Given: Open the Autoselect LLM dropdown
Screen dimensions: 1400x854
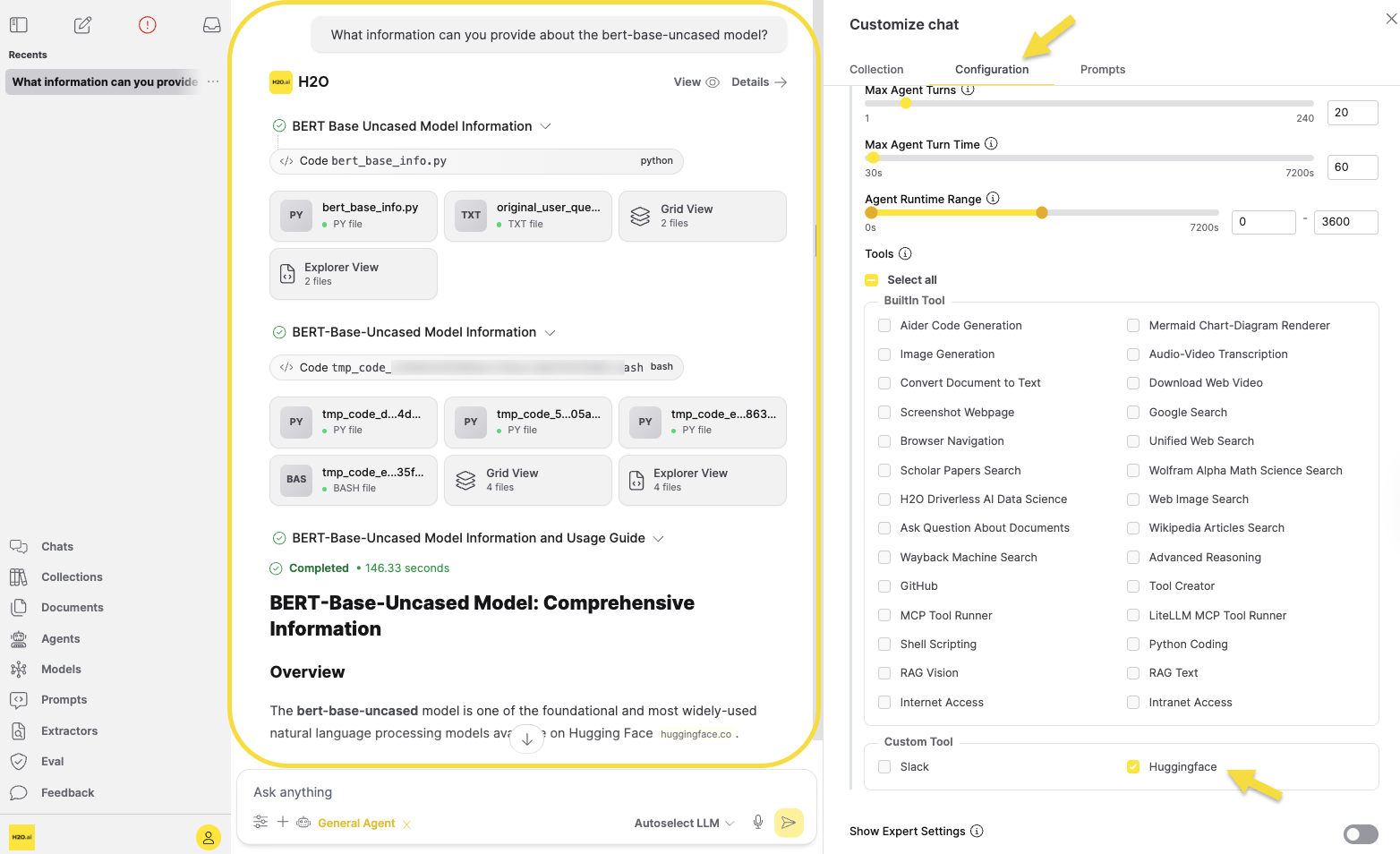Looking at the screenshot, I should [684, 824].
